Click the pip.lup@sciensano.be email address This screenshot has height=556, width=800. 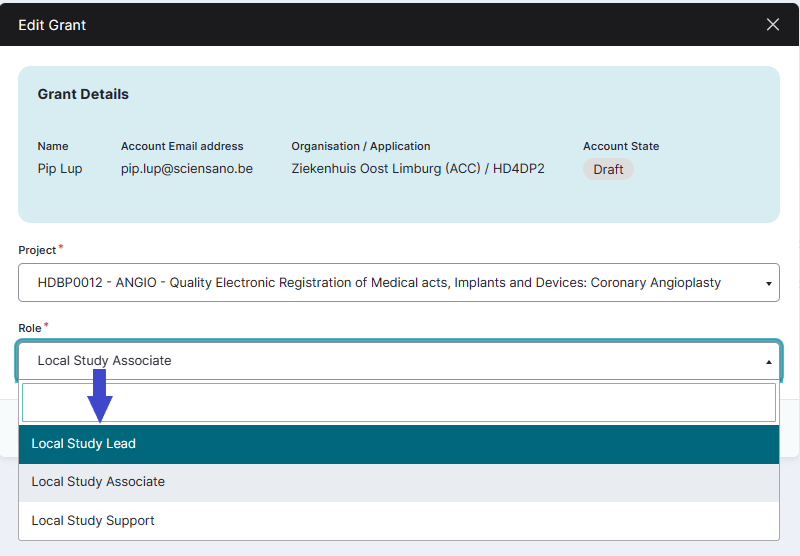click(x=187, y=169)
